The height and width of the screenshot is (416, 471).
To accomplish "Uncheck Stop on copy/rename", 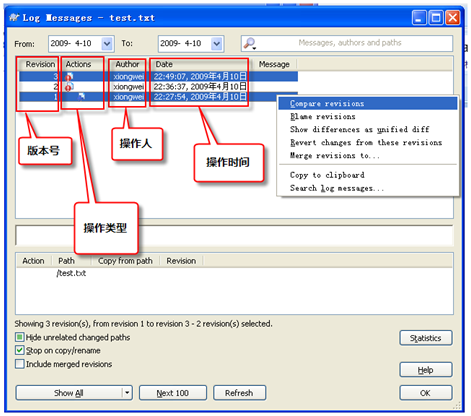I will pyautogui.click(x=20, y=350).
